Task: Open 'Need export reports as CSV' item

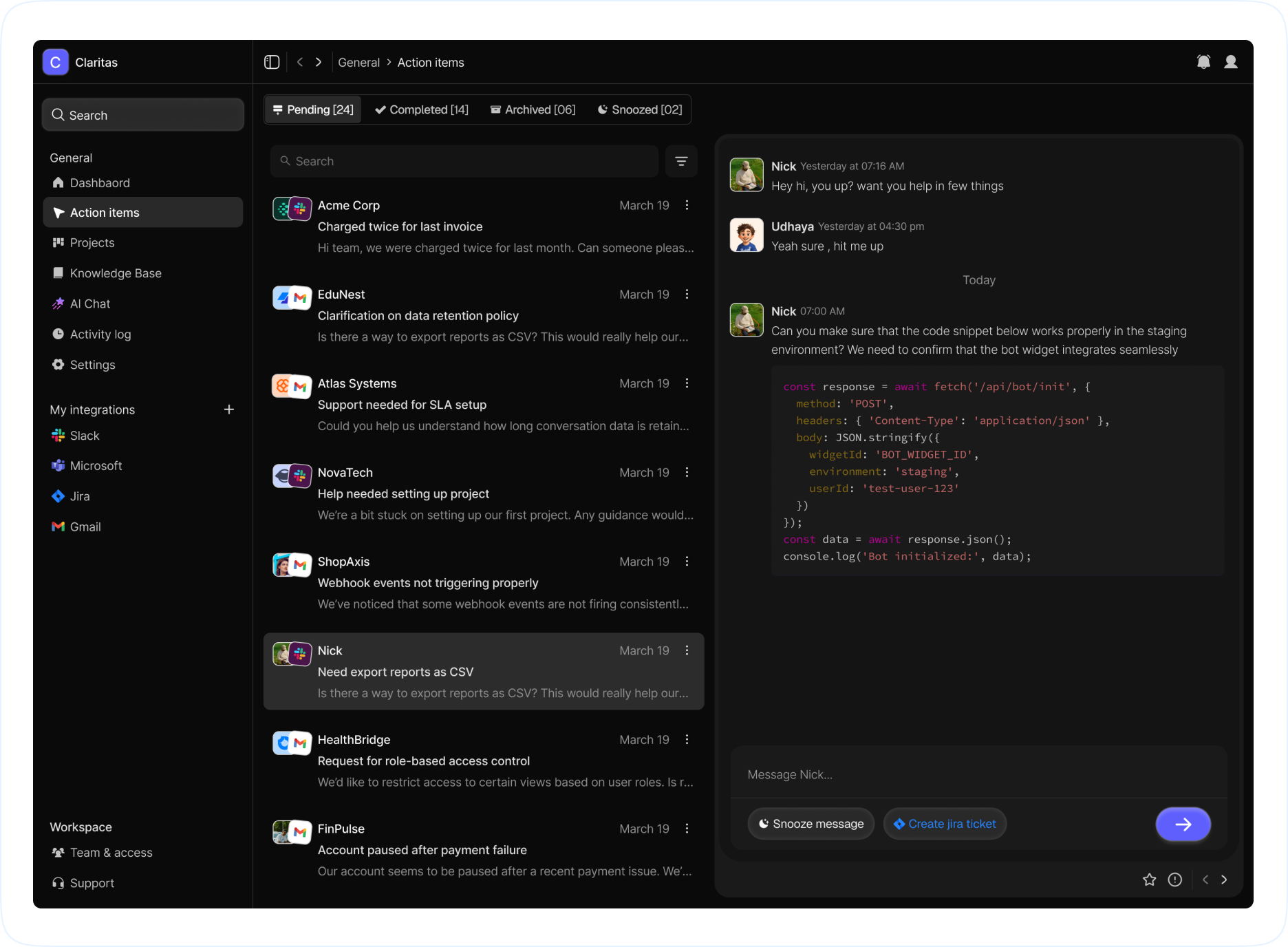Action: pyautogui.click(x=484, y=672)
